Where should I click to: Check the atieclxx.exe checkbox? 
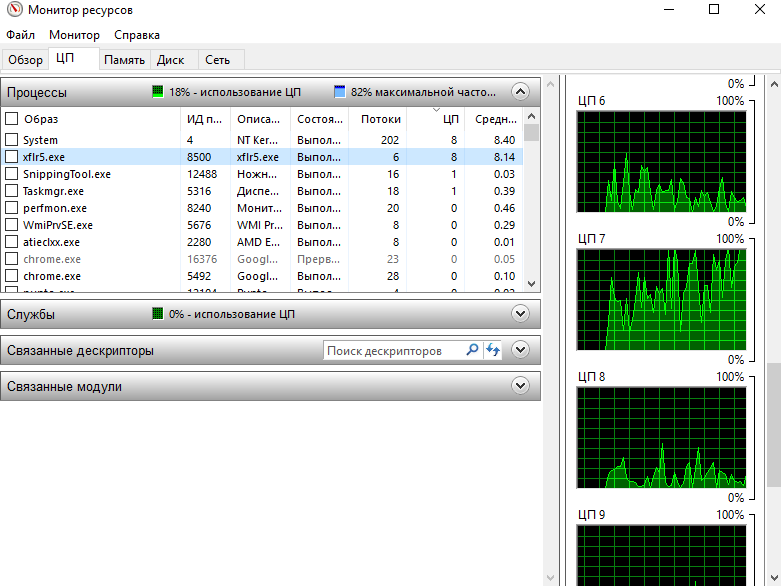[x=11, y=242]
